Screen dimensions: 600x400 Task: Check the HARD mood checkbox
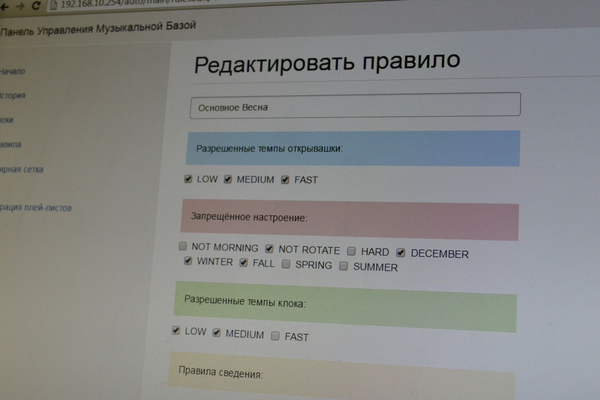tap(352, 251)
